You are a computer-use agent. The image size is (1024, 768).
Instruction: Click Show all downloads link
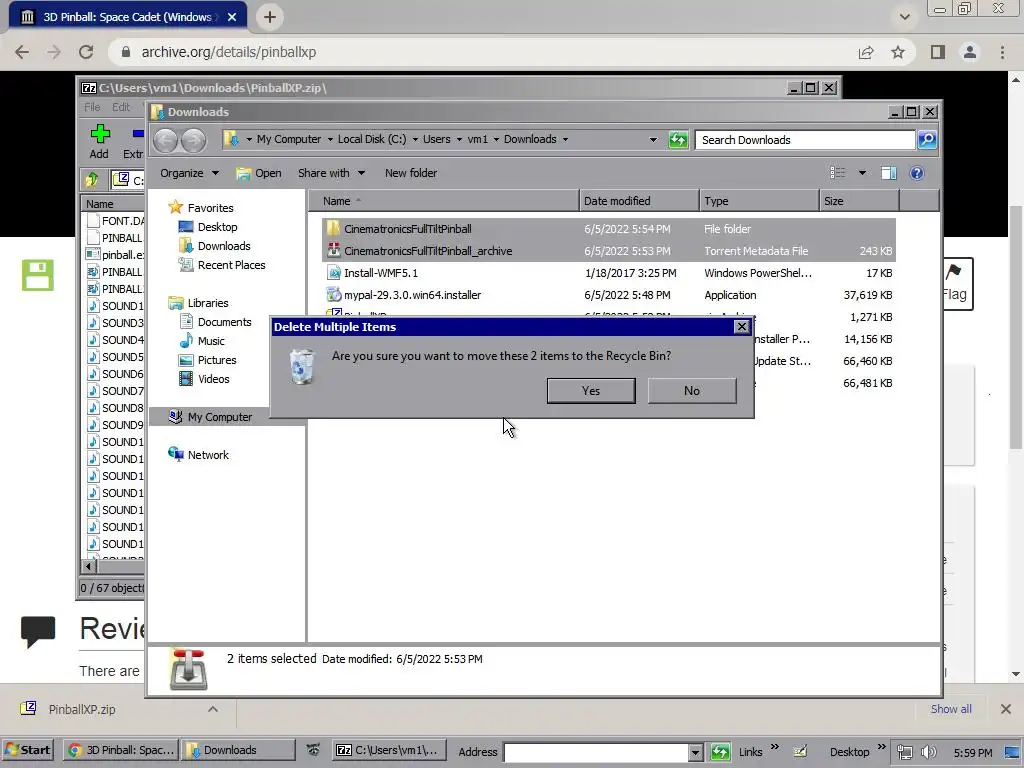click(951, 709)
